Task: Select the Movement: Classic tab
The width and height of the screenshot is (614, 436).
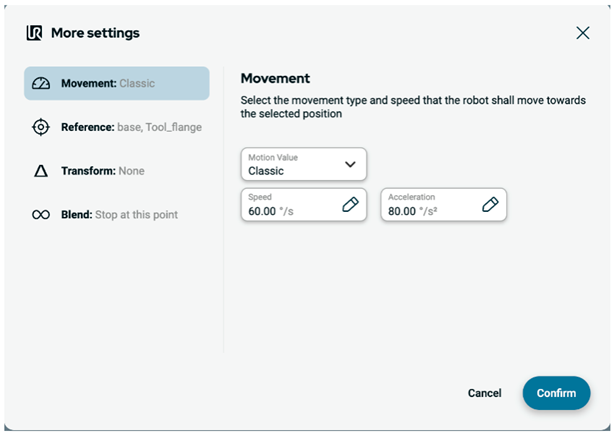Action: [117, 84]
